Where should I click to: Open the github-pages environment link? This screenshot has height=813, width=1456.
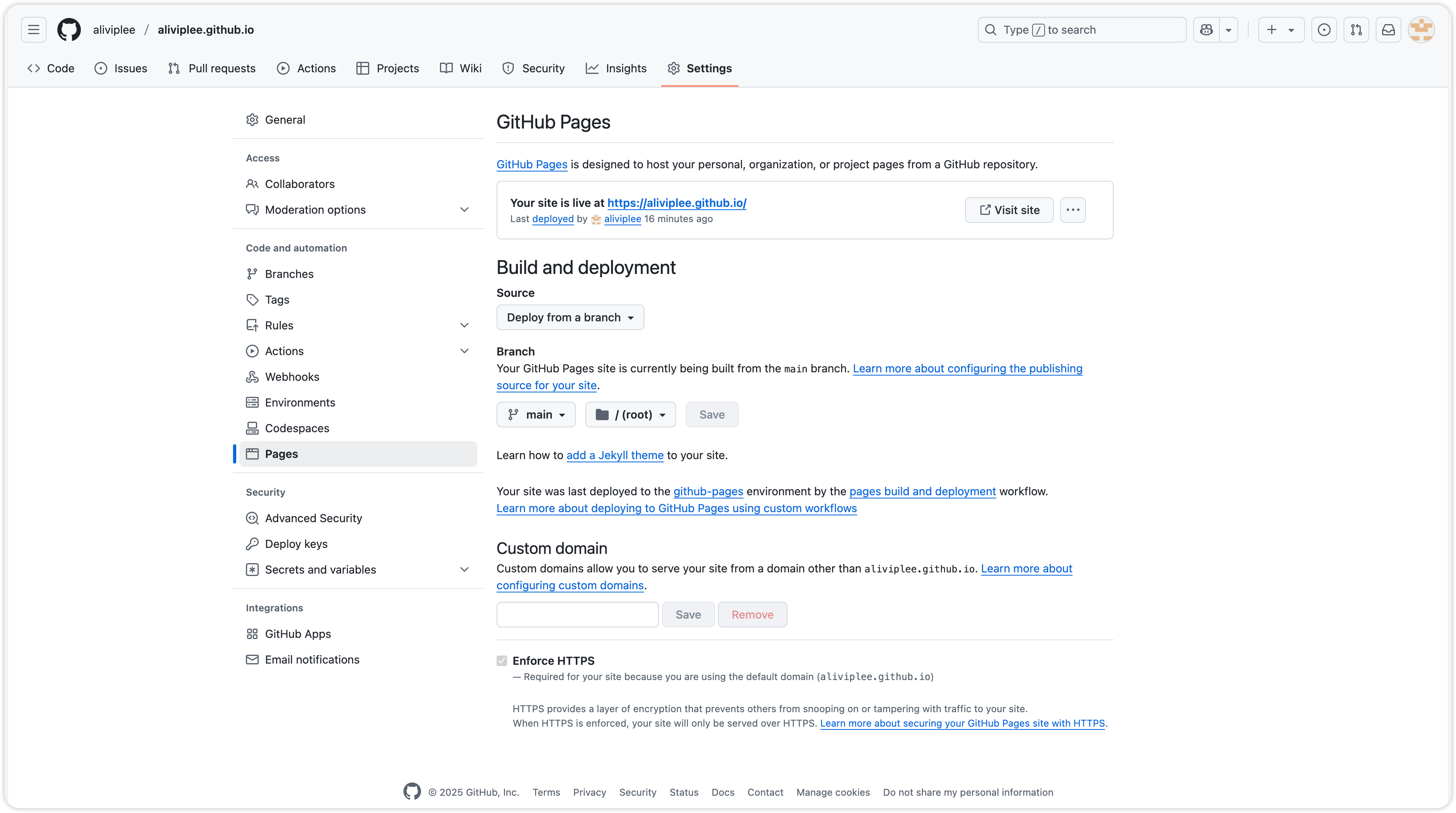[708, 491]
